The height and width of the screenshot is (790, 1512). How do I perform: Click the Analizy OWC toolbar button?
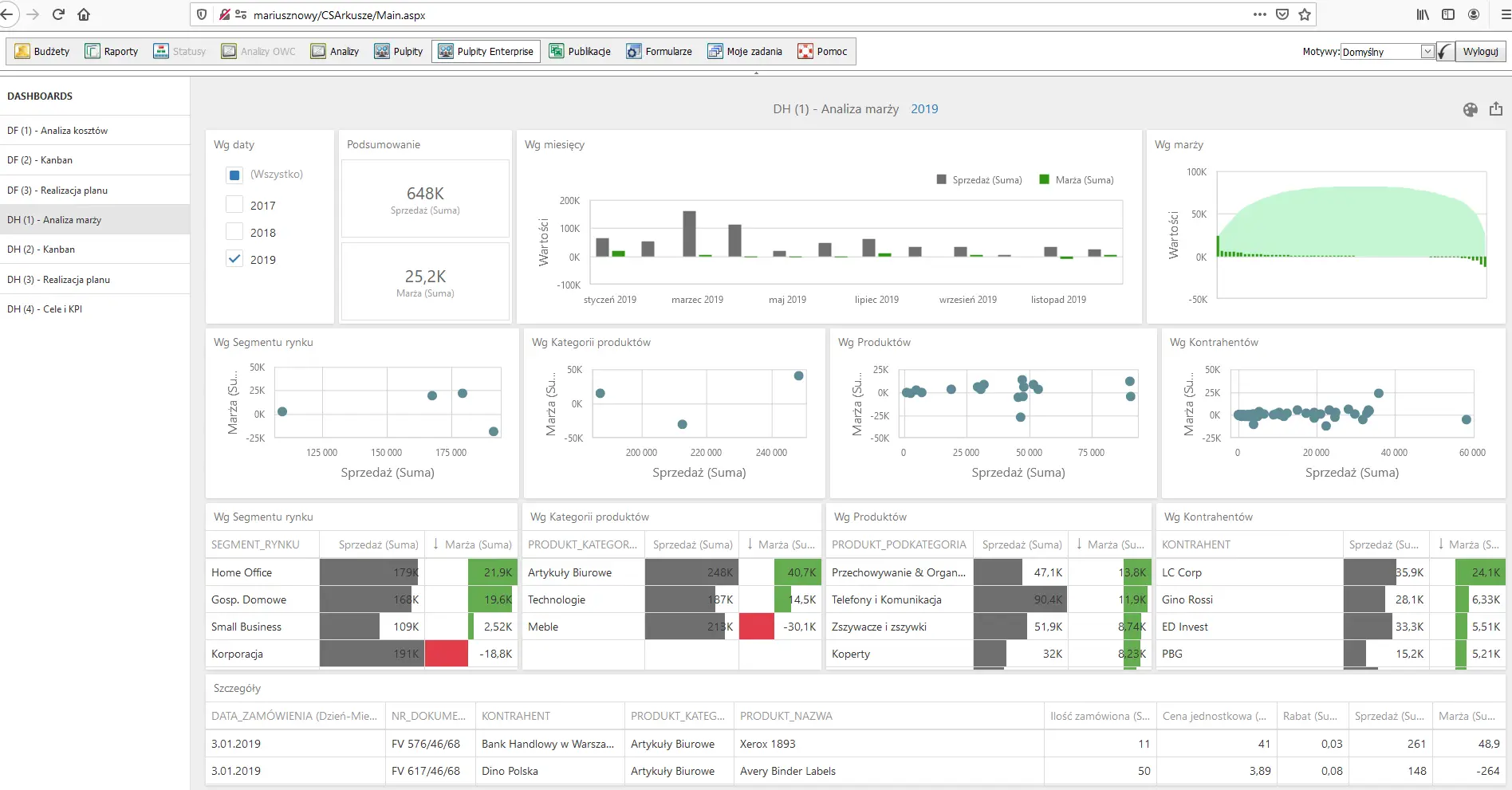tap(258, 51)
